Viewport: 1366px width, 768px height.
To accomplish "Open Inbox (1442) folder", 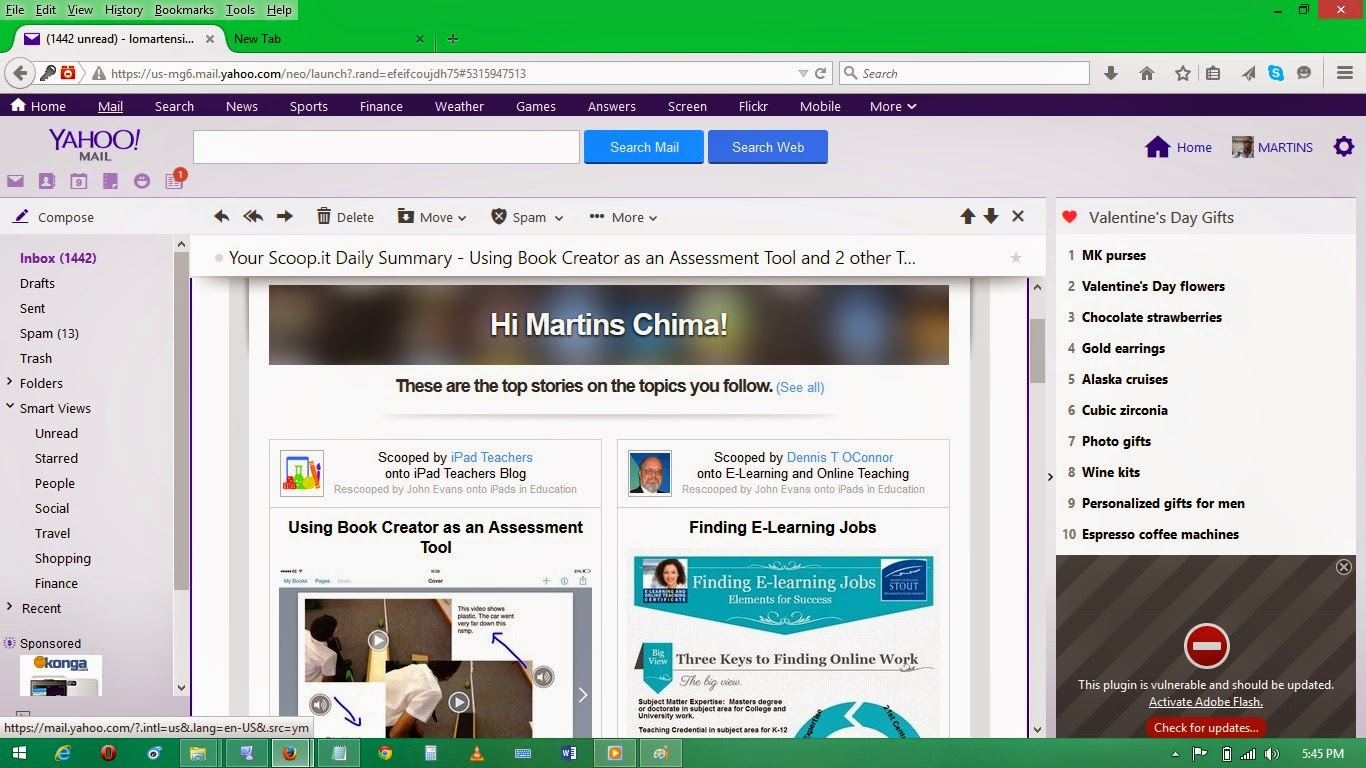I will click(58, 258).
